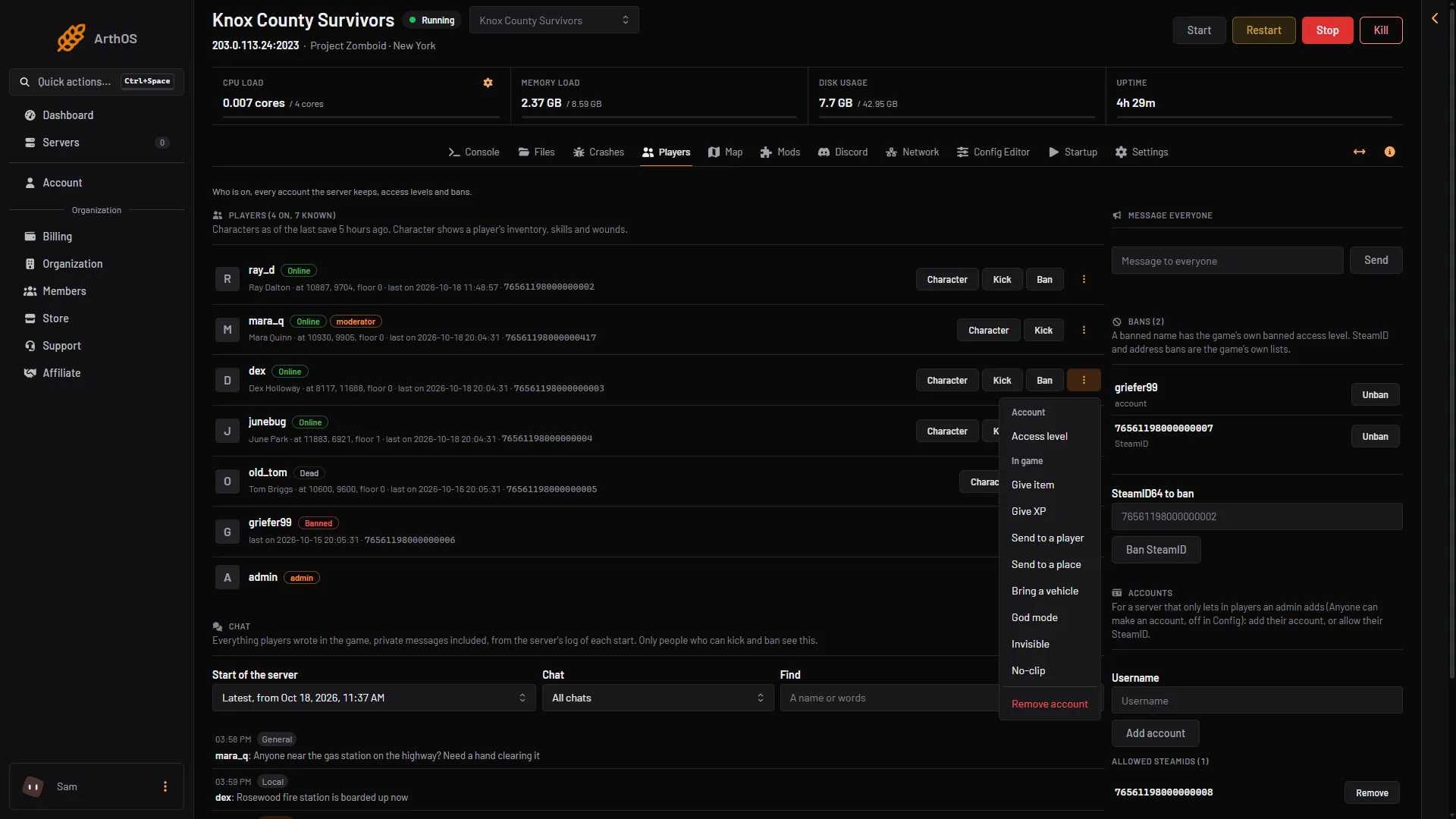The width and height of the screenshot is (1456, 819).
Task: Open CPU load settings gear icon
Action: 488,83
